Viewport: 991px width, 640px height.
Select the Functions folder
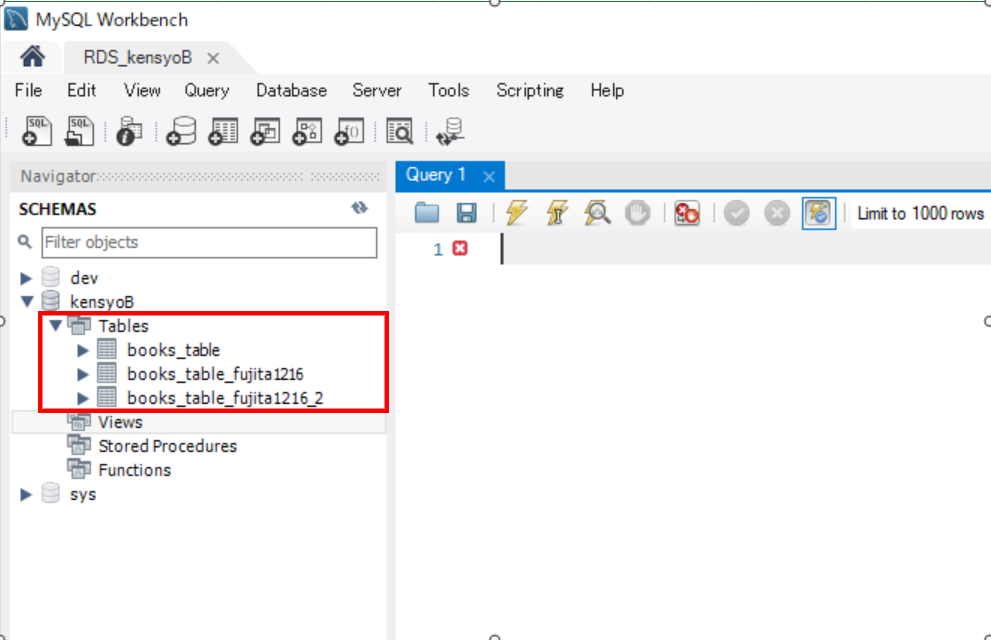(x=135, y=470)
